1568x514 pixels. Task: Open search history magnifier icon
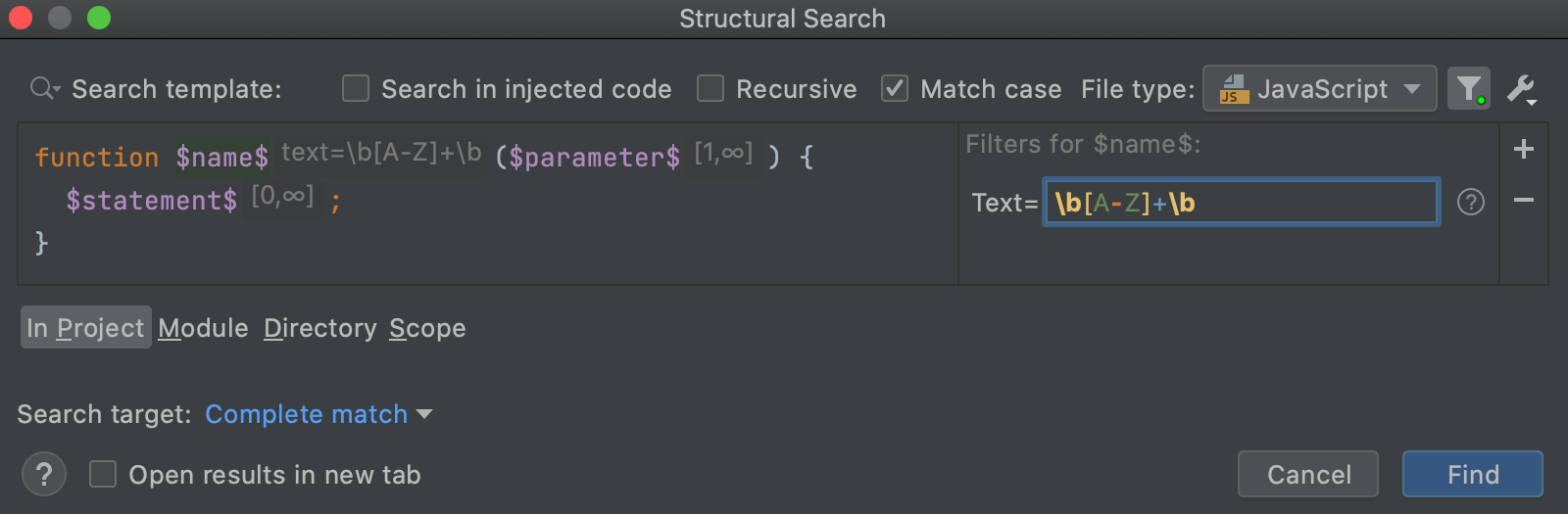click(x=44, y=89)
